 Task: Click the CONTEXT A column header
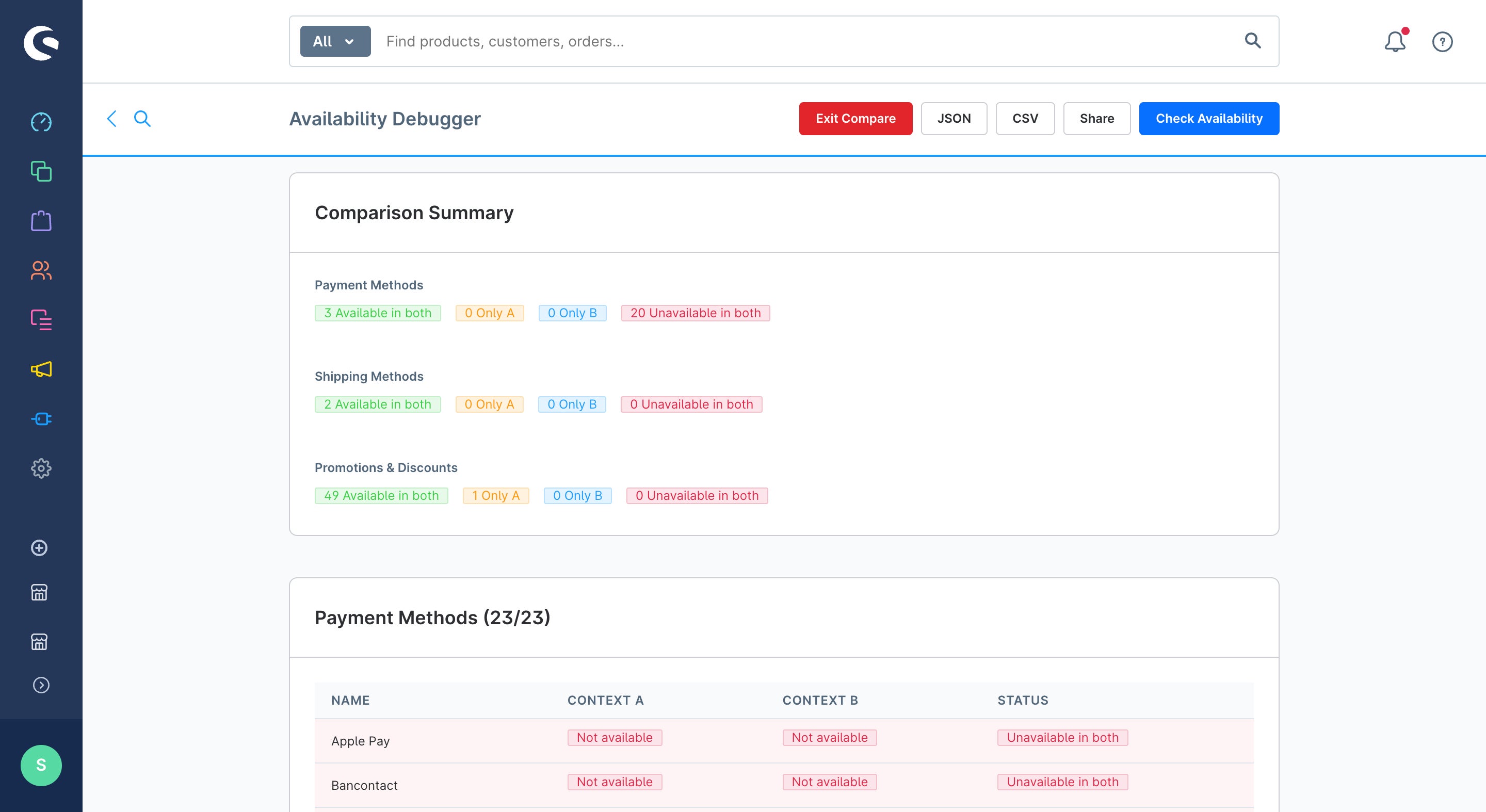[x=606, y=700]
